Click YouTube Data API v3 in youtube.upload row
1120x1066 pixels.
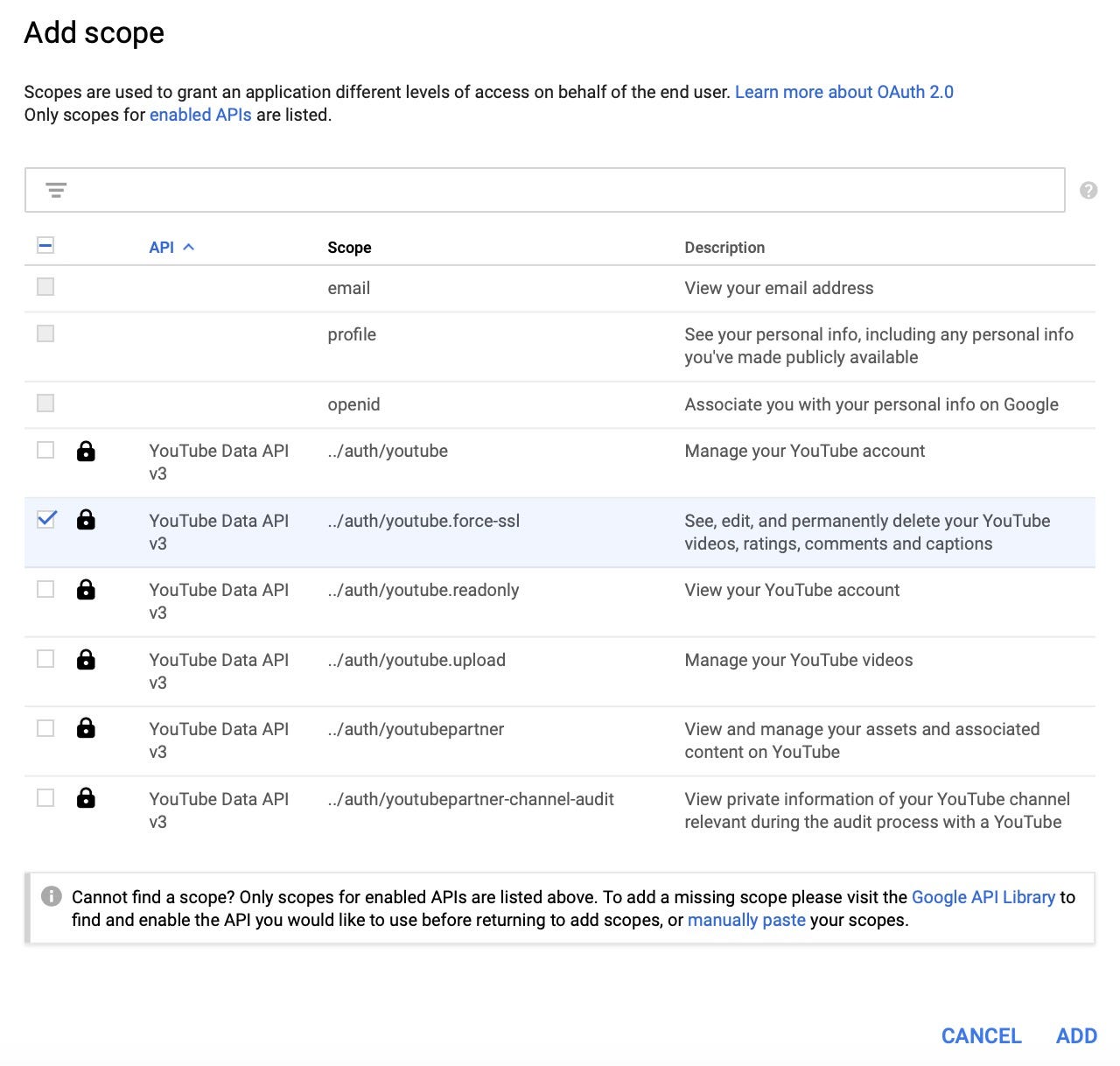click(219, 671)
